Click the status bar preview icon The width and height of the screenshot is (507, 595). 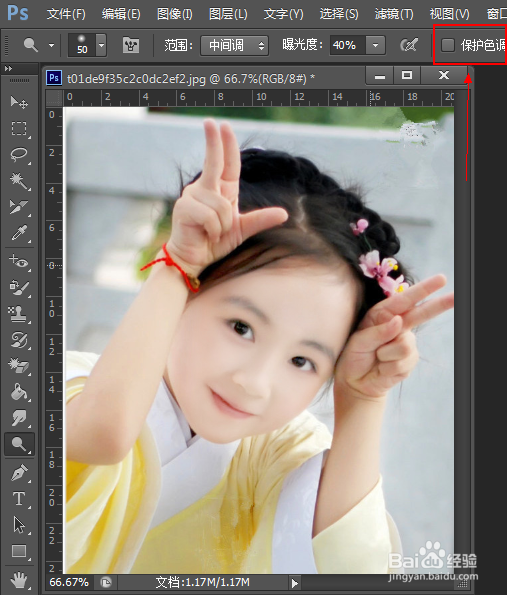106,582
